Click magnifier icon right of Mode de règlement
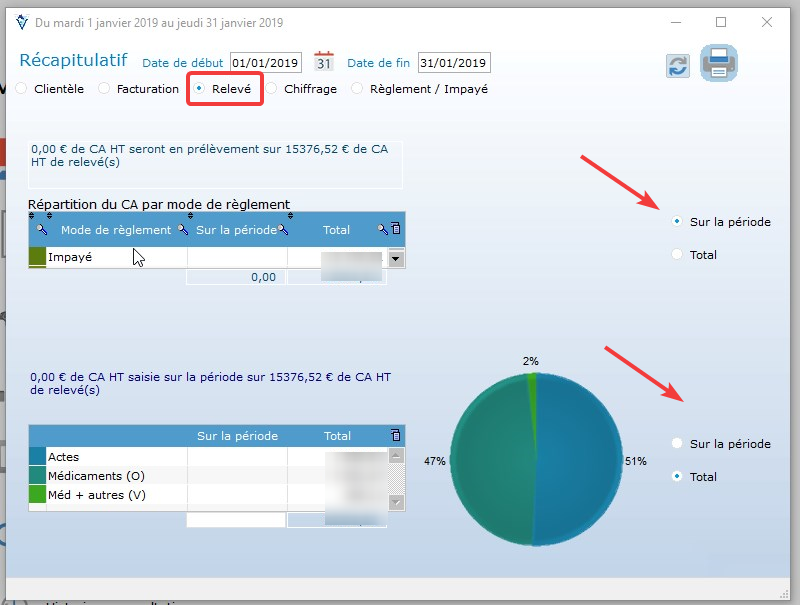This screenshot has height=605, width=800. click(x=183, y=230)
